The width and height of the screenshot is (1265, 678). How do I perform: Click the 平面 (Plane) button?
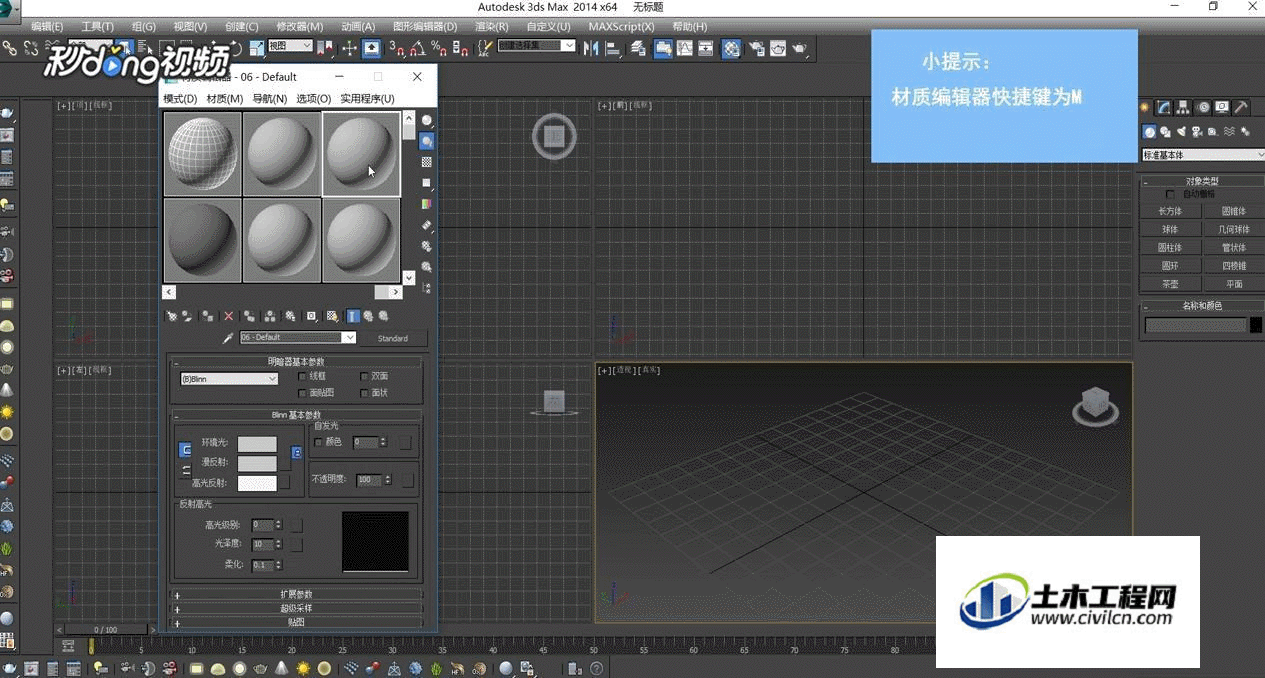click(x=1234, y=284)
